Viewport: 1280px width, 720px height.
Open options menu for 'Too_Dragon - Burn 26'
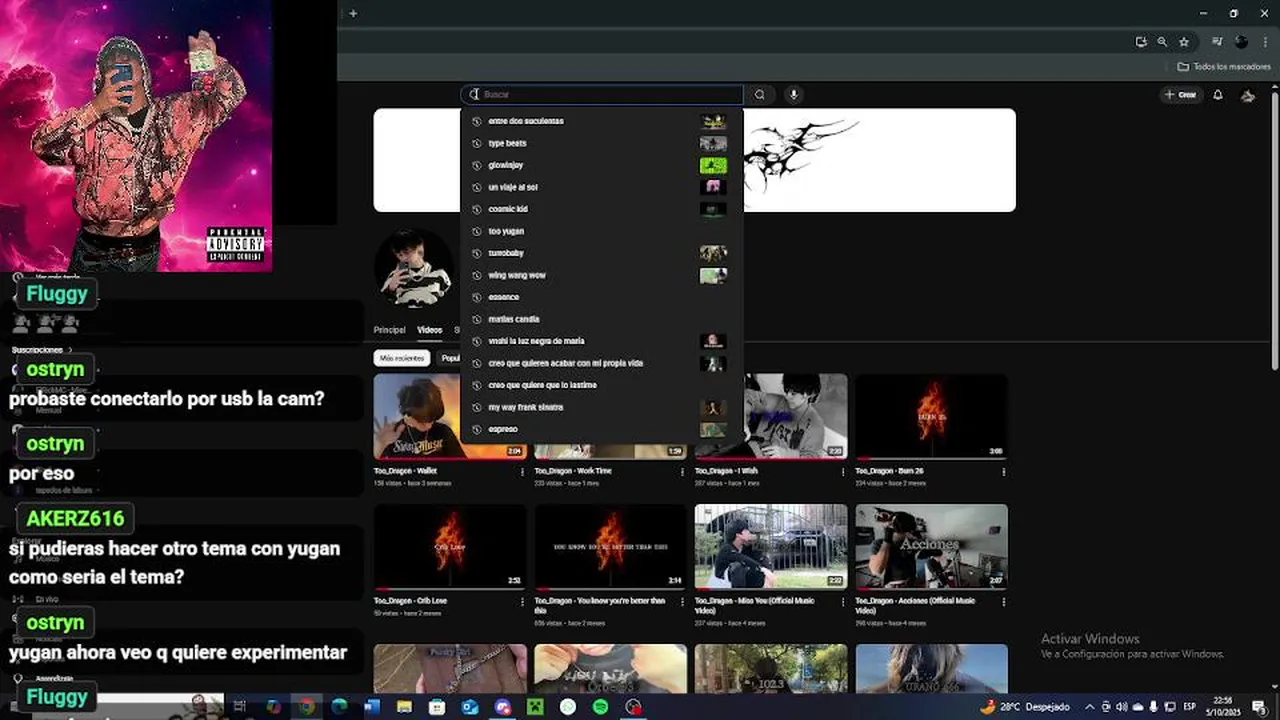tap(1003, 472)
